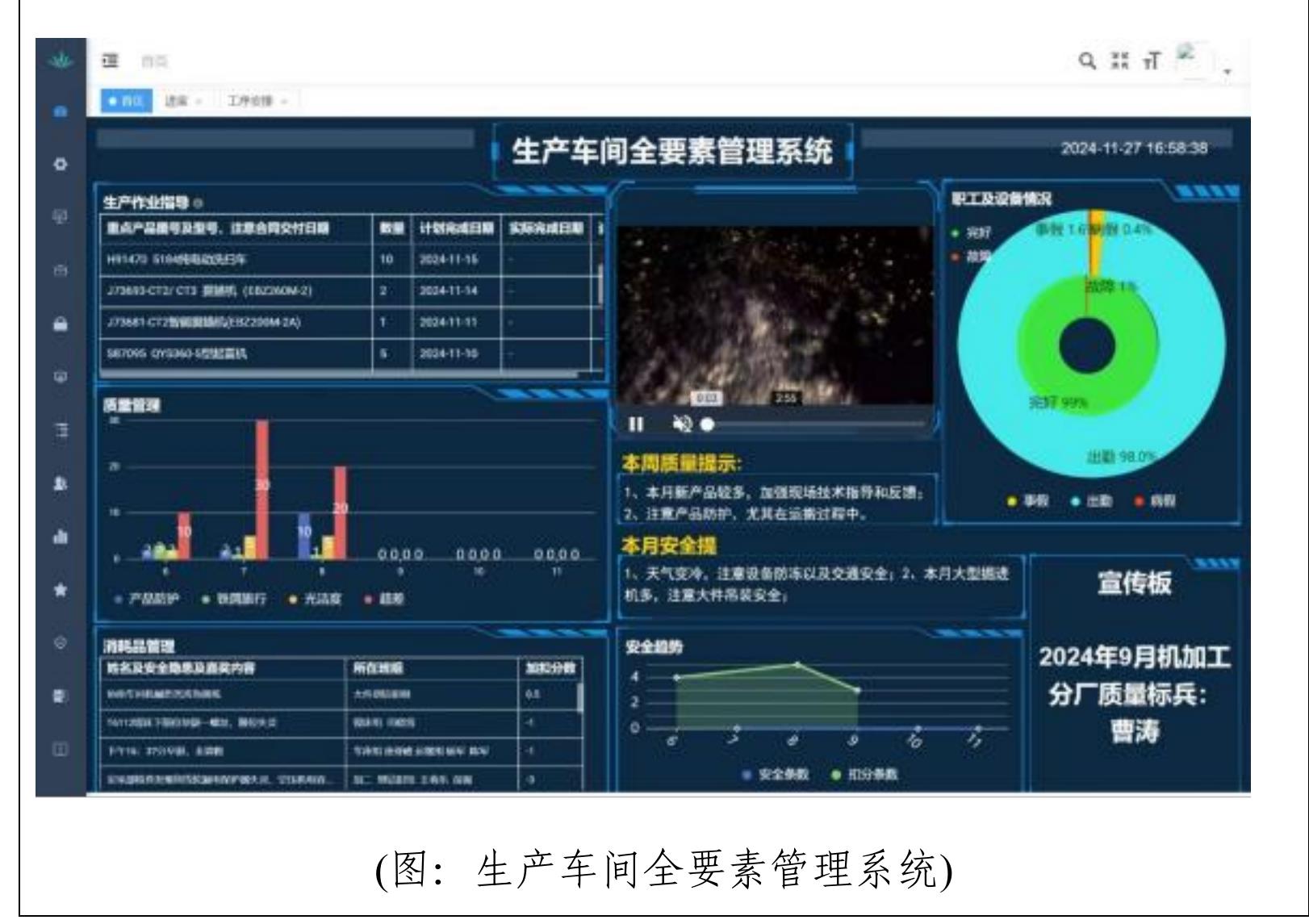
Task: Close the 工序 tab
Action: pyautogui.click(x=285, y=102)
